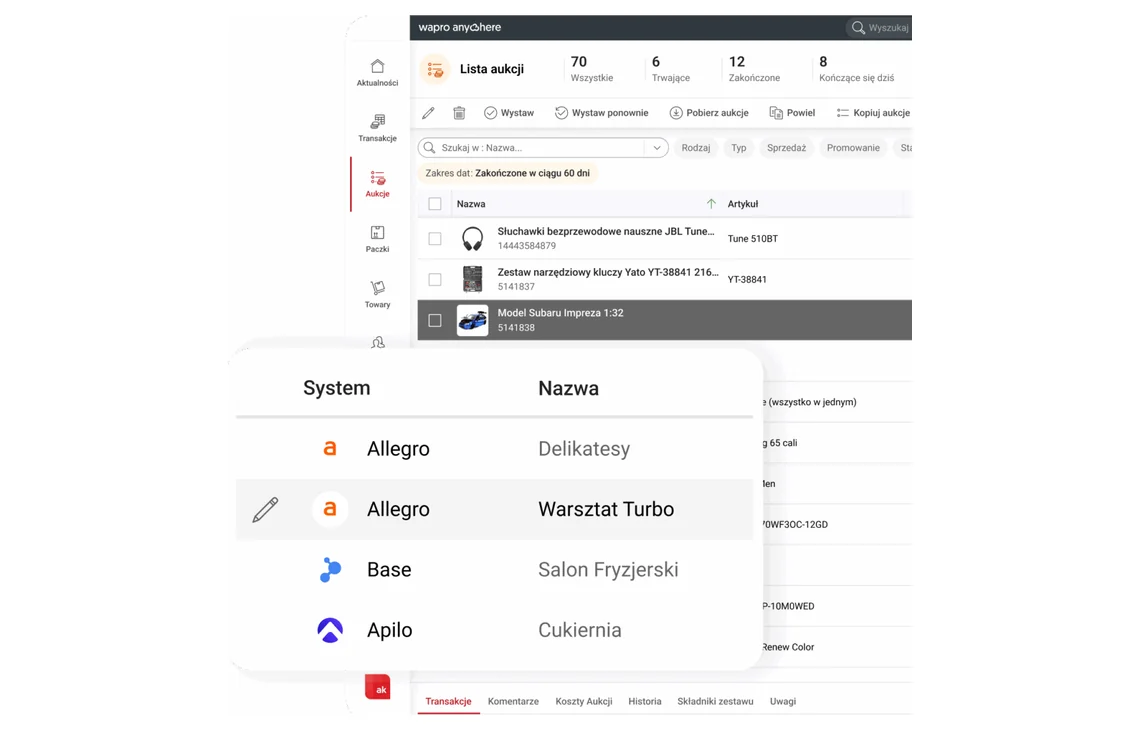Switch to the Koszty Aukcji tab
This screenshot has width=1140, height=730.
[x=584, y=702]
